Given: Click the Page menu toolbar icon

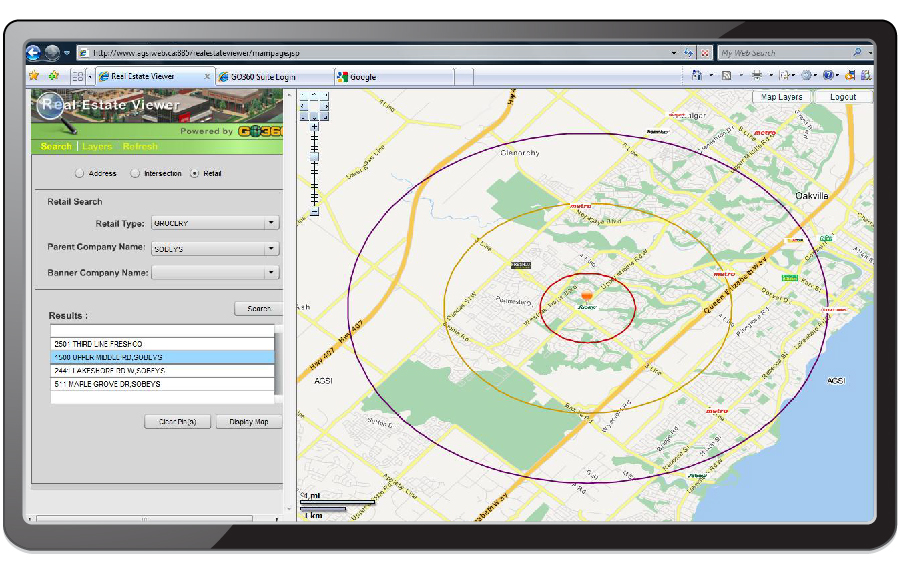Looking at the screenshot, I should [x=784, y=75].
